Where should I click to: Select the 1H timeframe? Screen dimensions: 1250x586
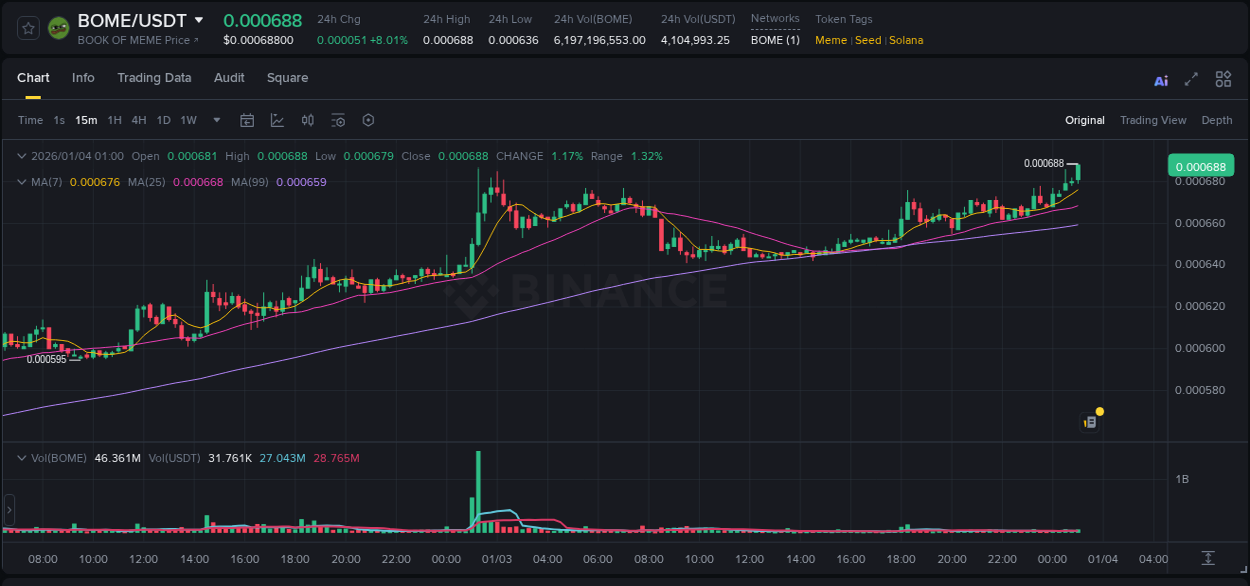coord(114,120)
